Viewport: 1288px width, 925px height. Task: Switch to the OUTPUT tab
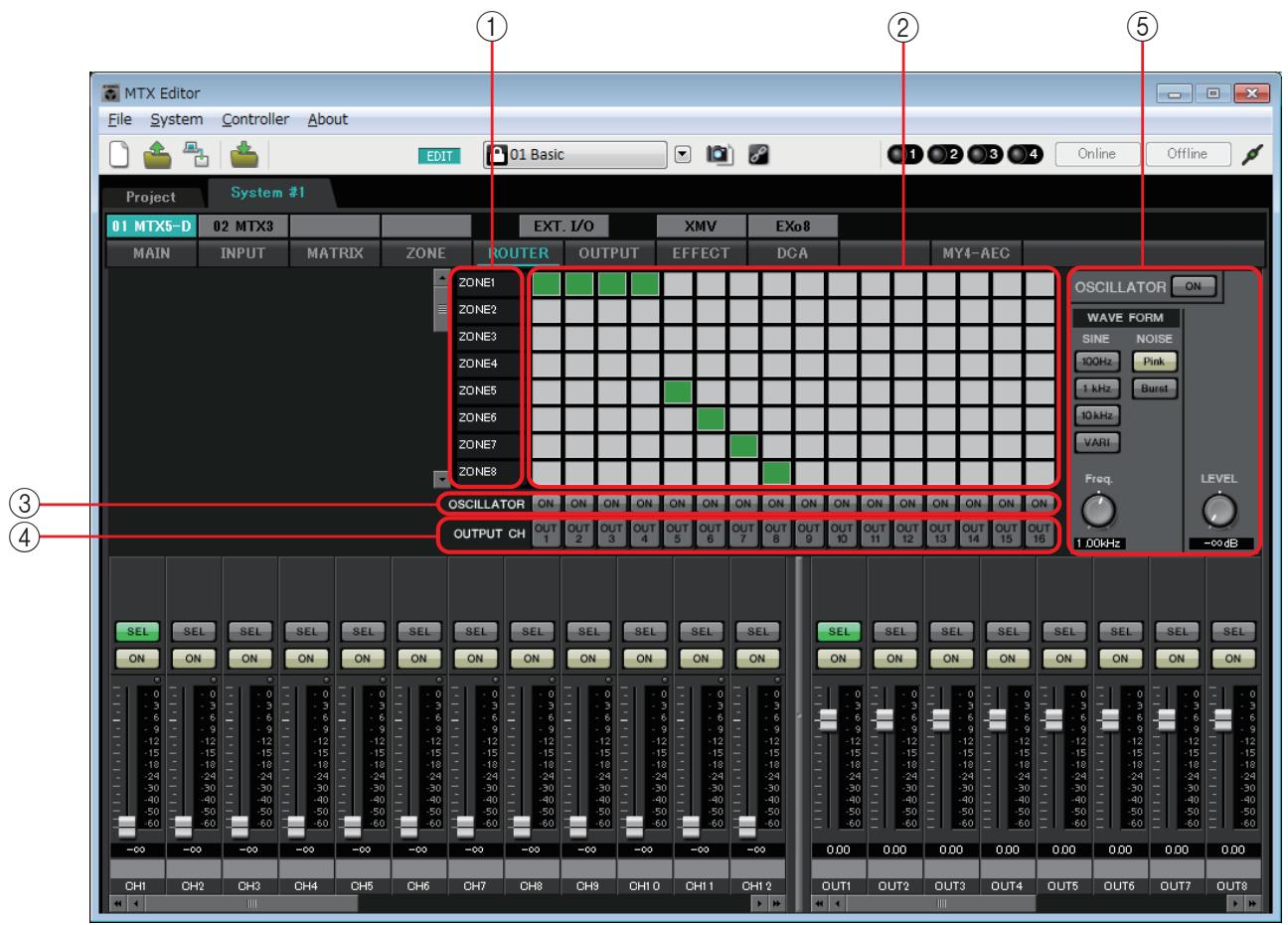[608, 253]
